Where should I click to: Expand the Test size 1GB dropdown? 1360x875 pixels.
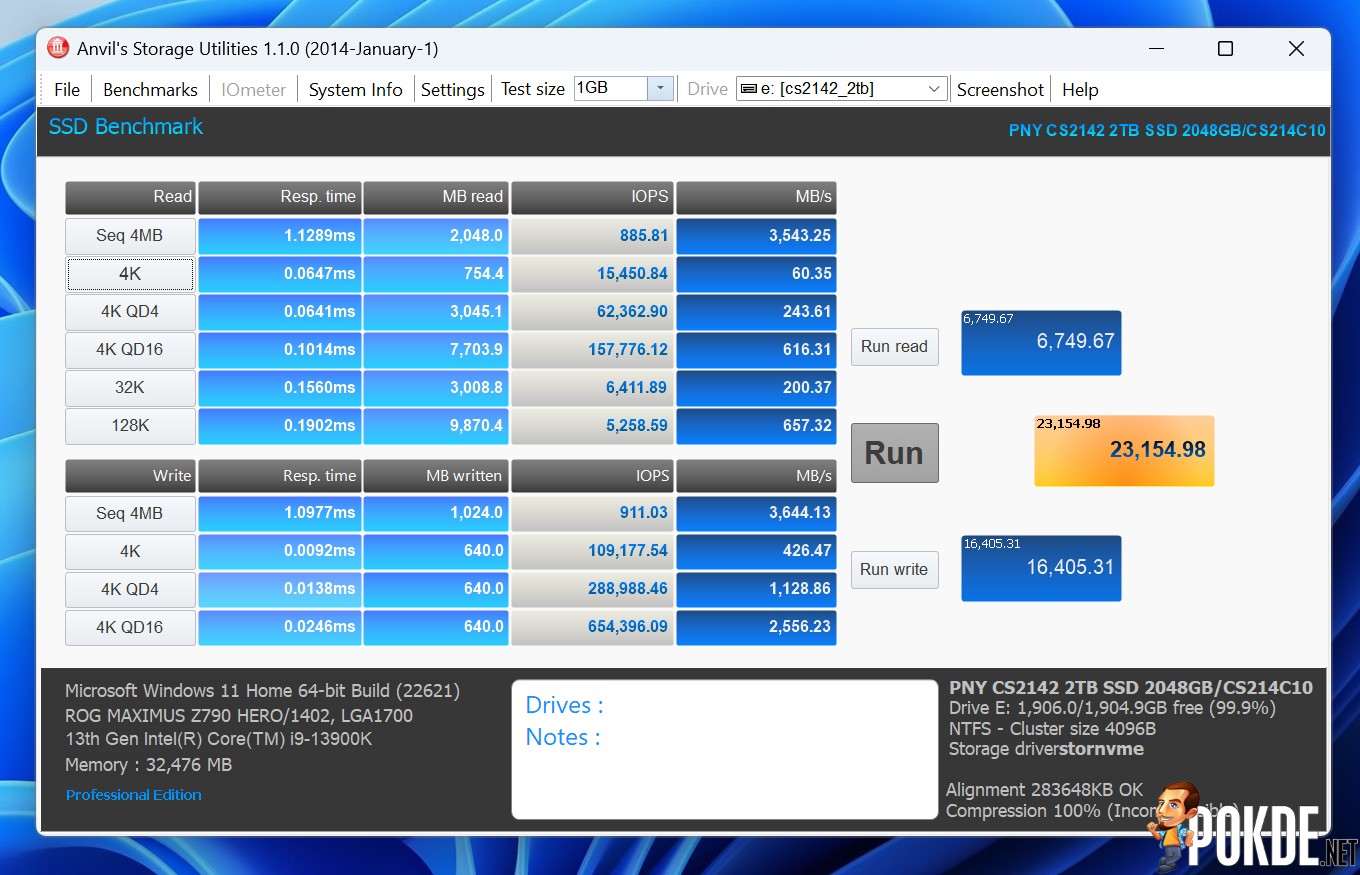coord(660,88)
